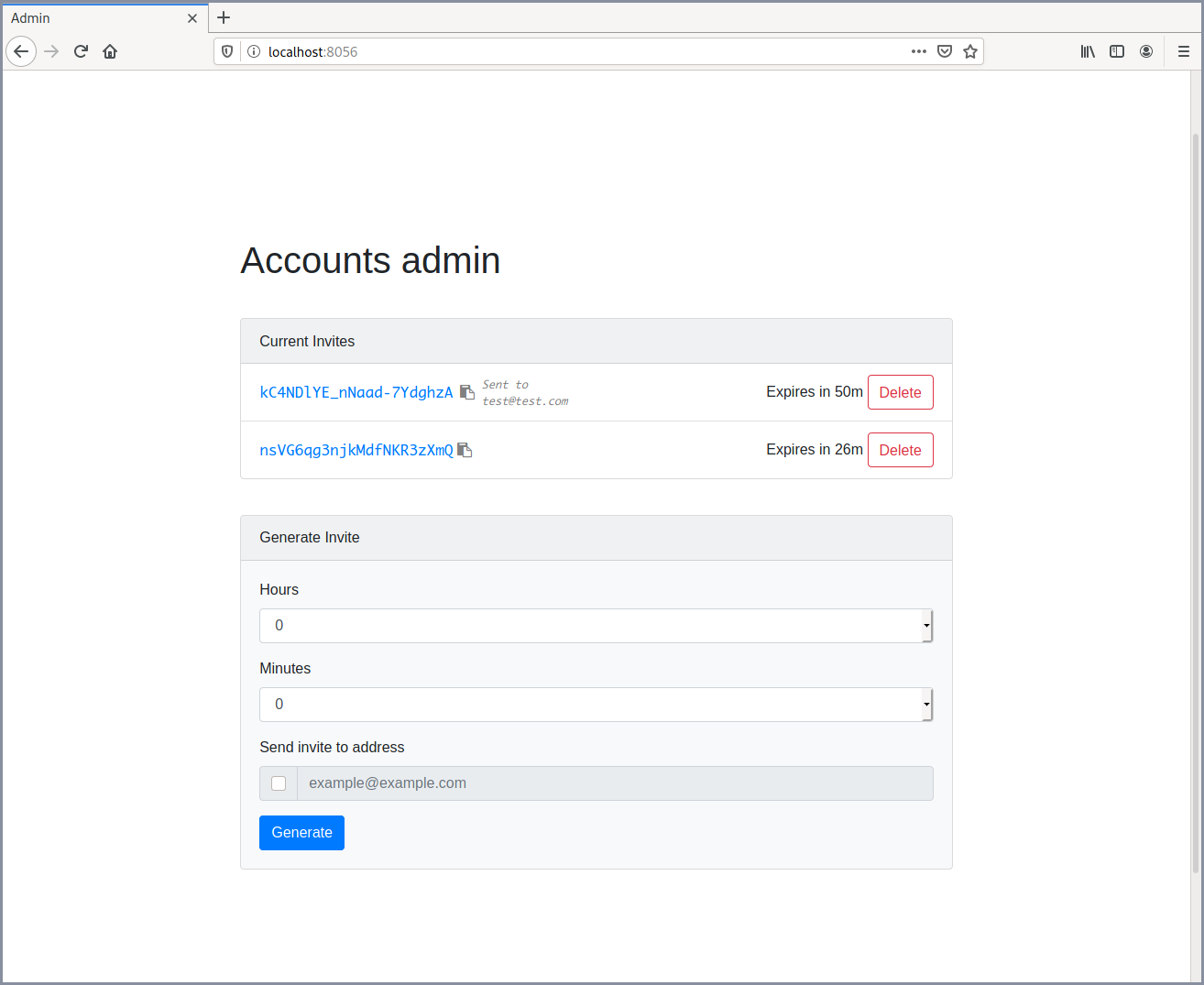The height and width of the screenshot is (985, 1204).
Task: Open the Hours dropdown
Action: coord(597,626)
